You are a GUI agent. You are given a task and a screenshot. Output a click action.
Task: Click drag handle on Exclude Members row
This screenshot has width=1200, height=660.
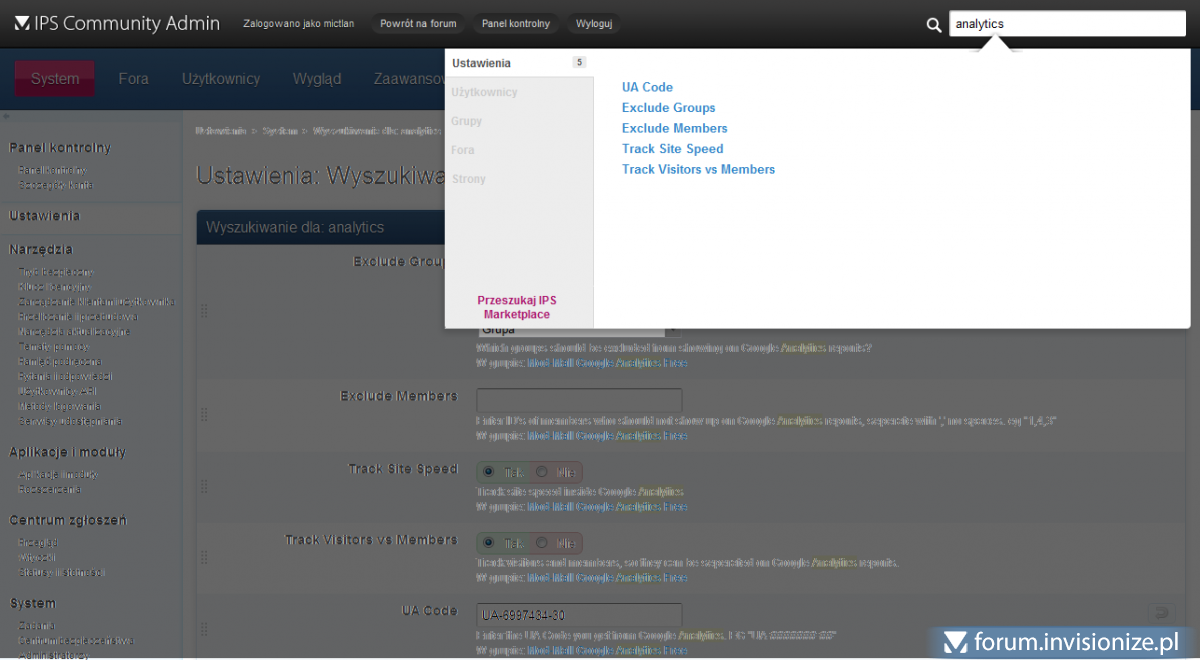[x=204, y=415]
